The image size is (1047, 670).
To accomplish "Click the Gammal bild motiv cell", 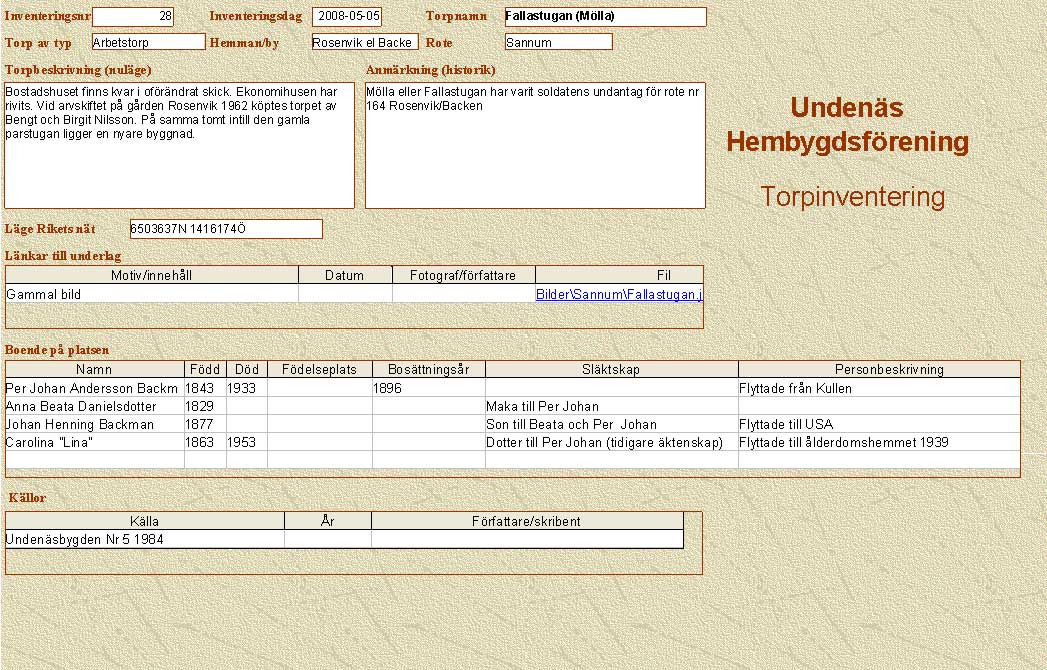I will point(151,294).
